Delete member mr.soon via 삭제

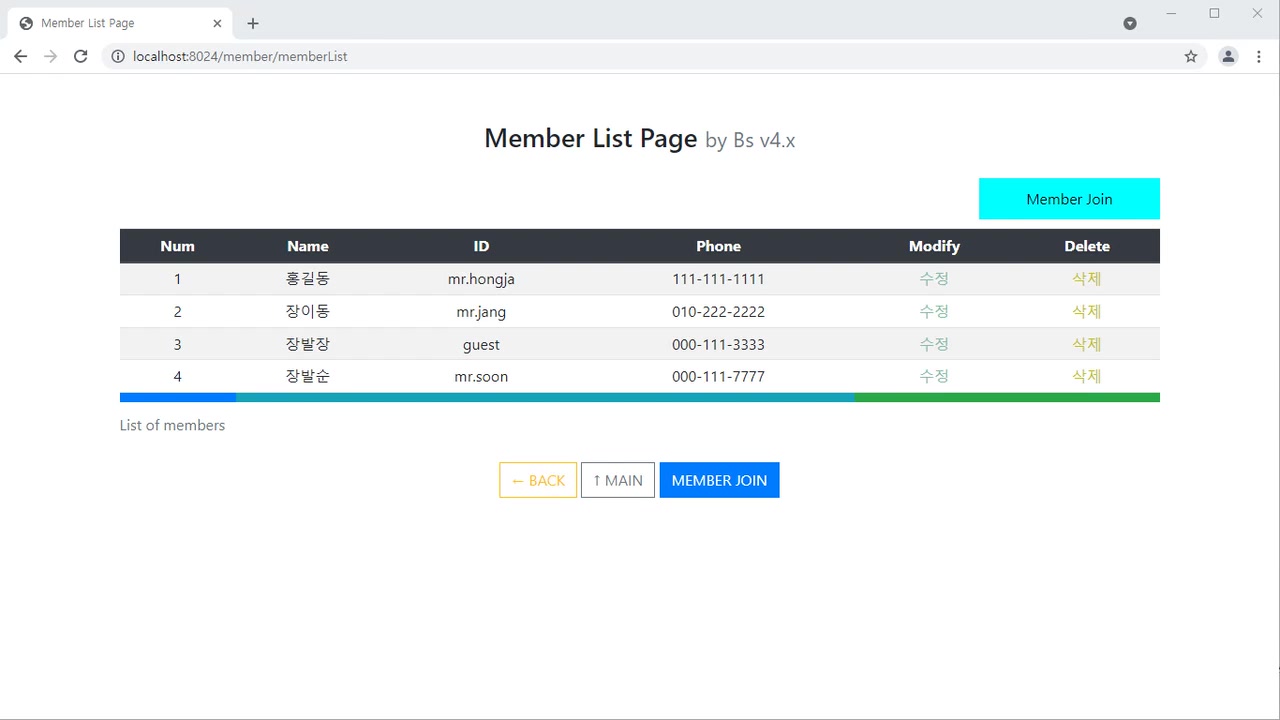(x=1086, y=376)
